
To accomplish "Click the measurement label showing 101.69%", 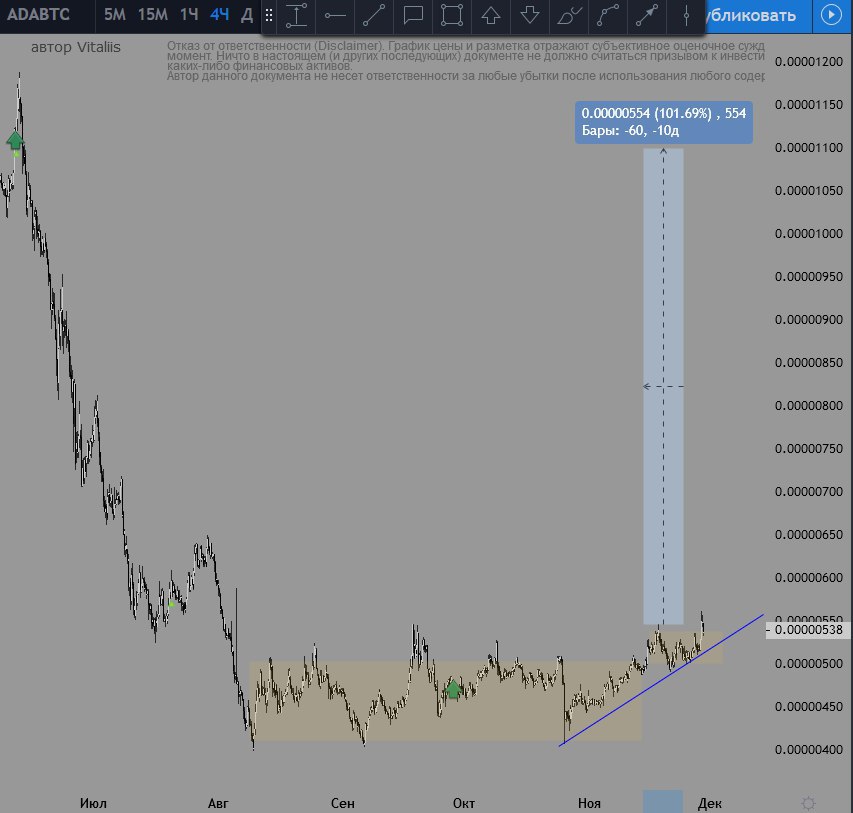I will tap(664, 122).
